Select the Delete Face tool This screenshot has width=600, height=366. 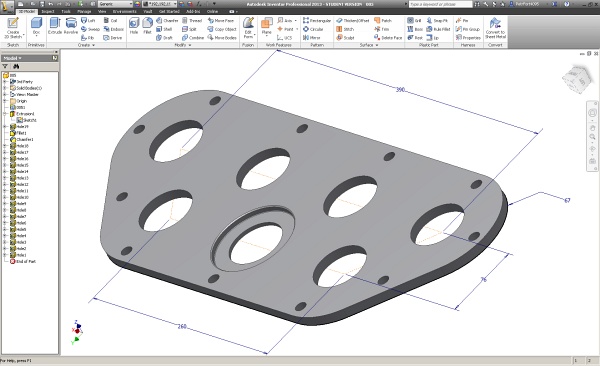[x=388, y=38]
